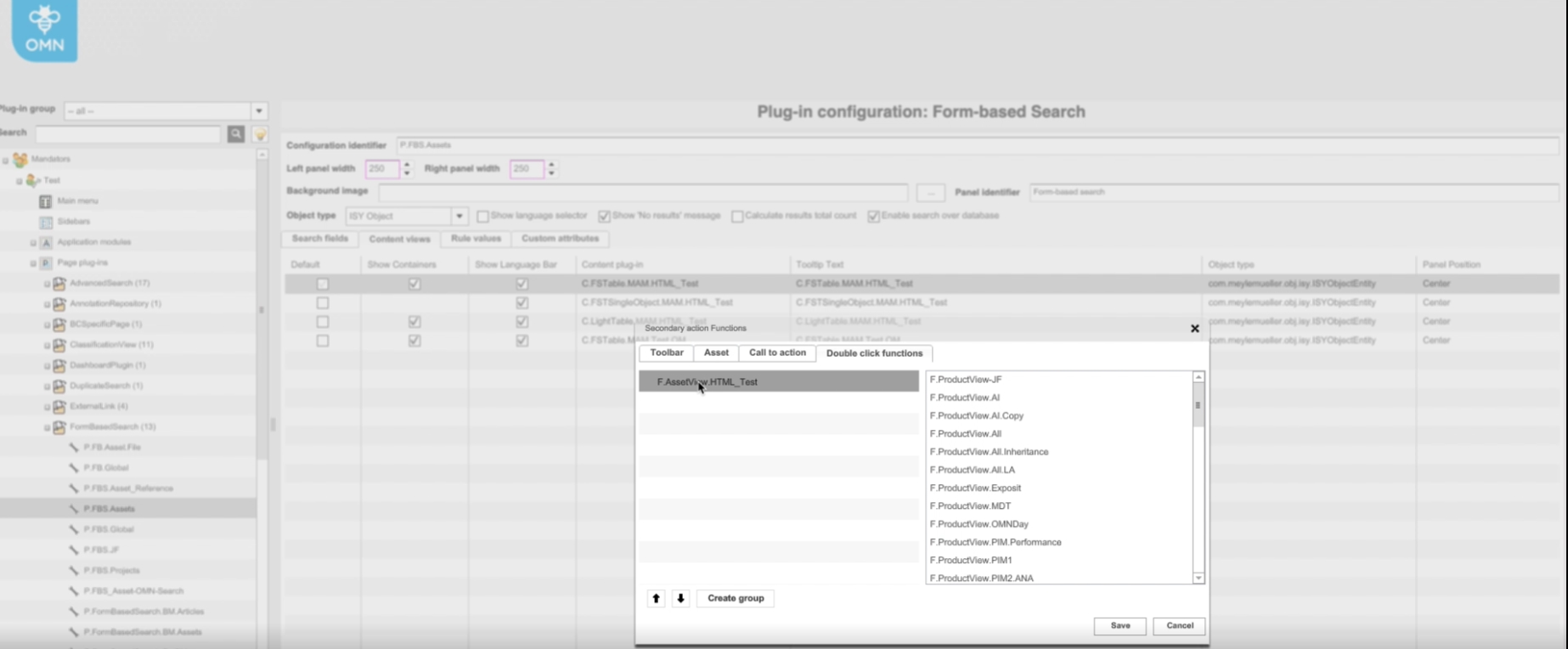Click the Mandators group icon
The width and height of the screenshot is (1568, 649).
(20, 160)
